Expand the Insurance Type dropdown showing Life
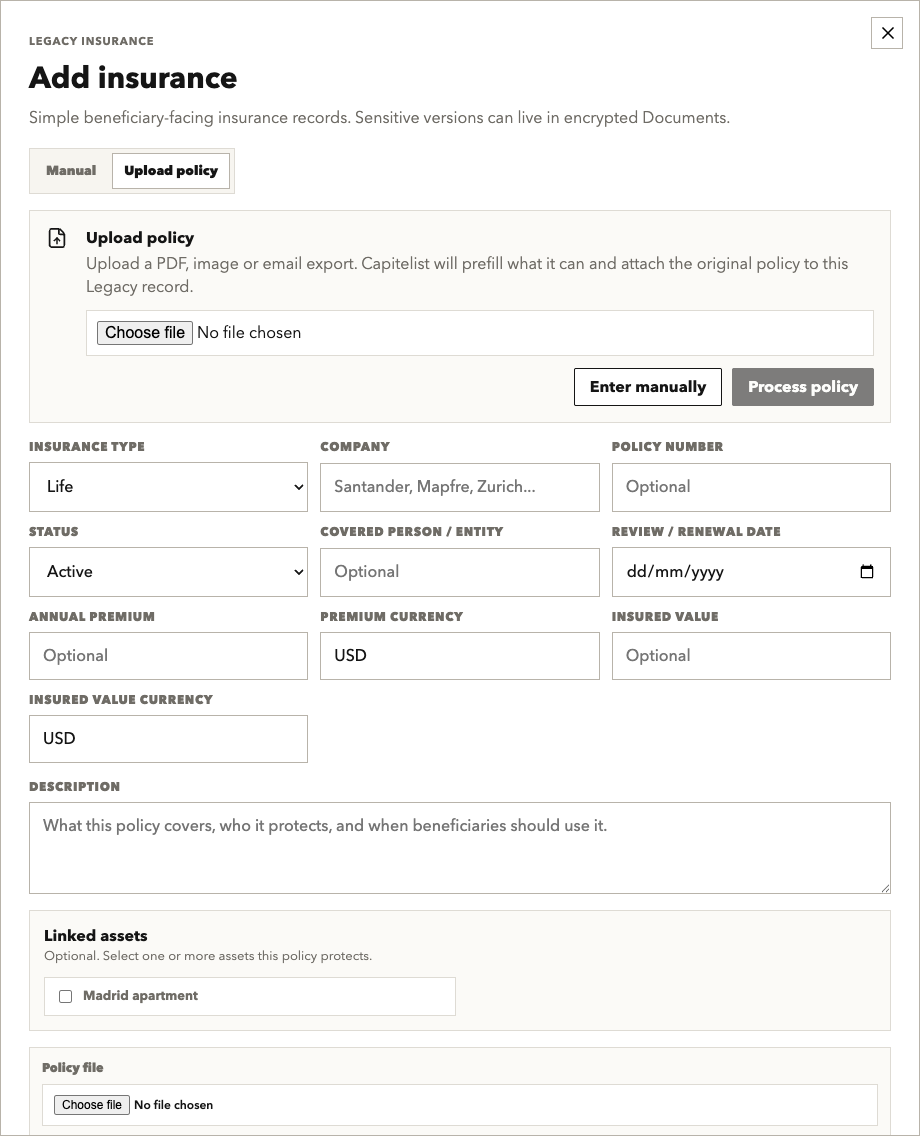920x1136 pixels. pos(168,487)
